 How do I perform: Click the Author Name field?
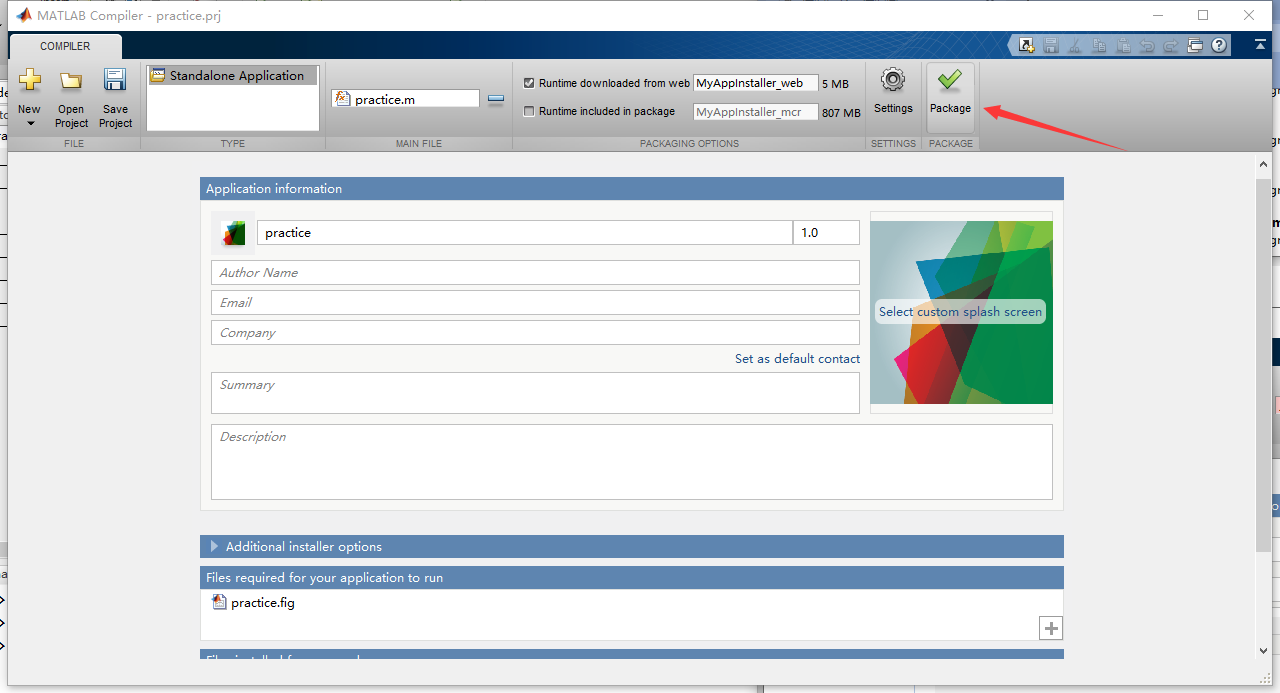click(x=535, y=273)
